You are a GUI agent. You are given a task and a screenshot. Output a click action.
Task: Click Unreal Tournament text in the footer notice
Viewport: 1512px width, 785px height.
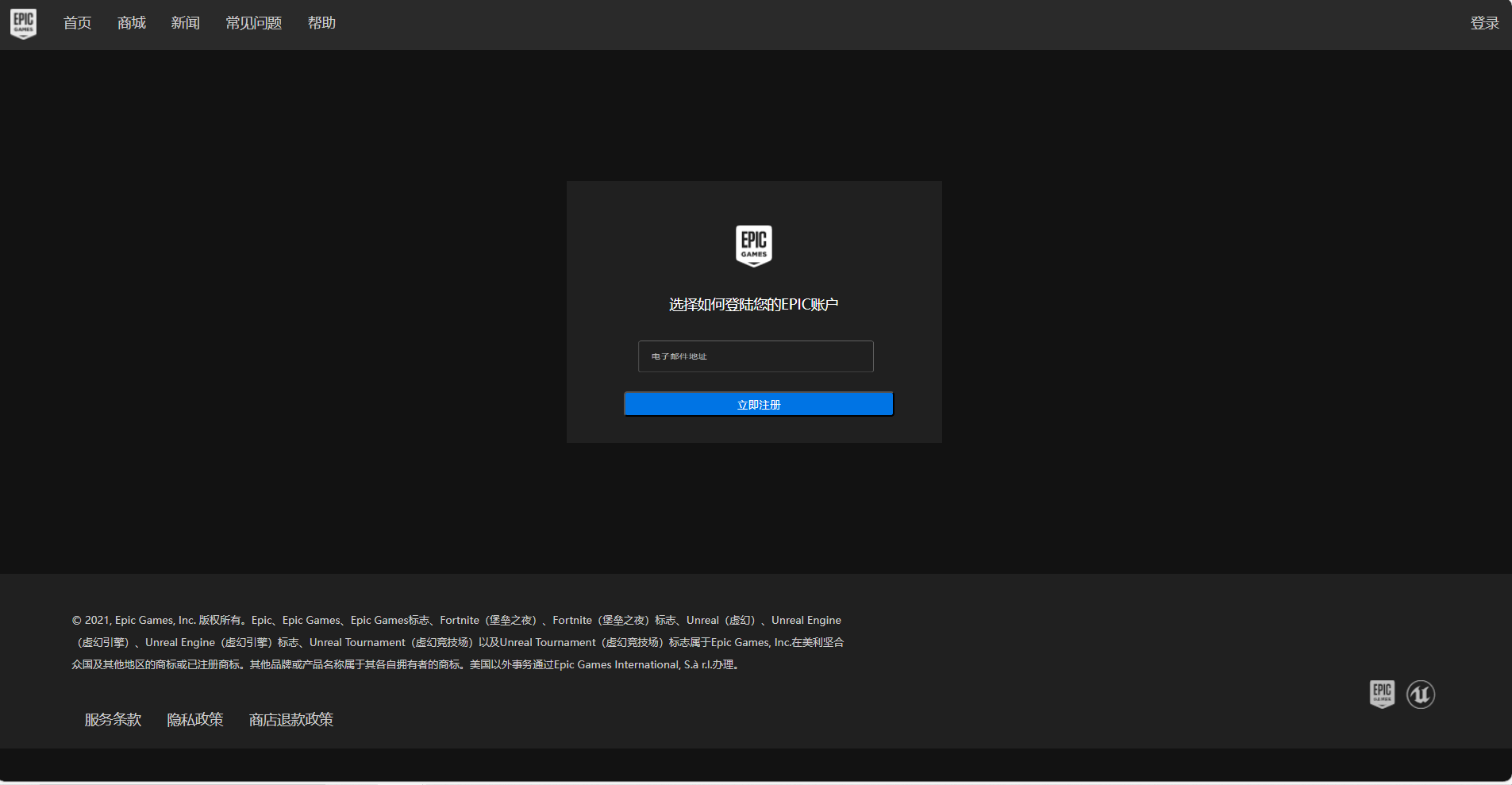tap(357, 642)
